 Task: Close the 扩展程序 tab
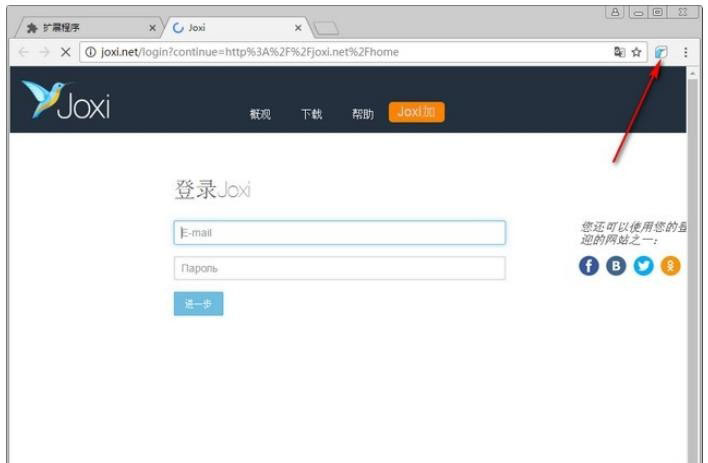tap(153, 28)
